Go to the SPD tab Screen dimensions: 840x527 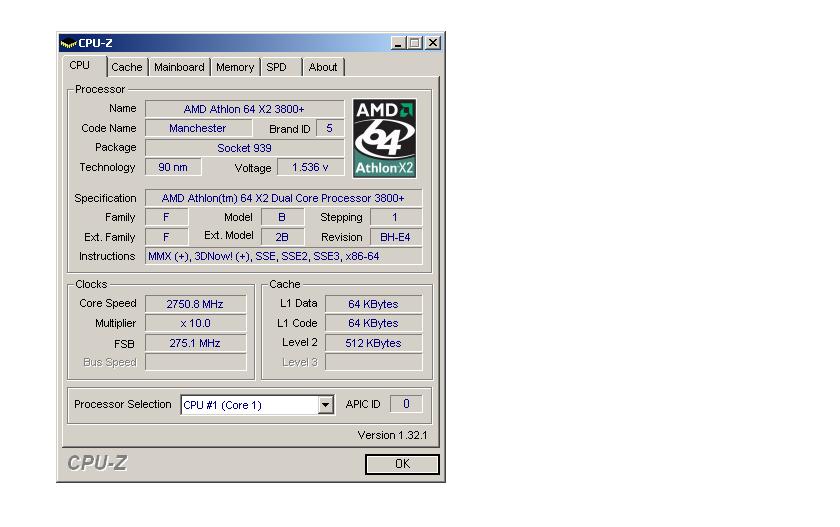pos(276,67)
